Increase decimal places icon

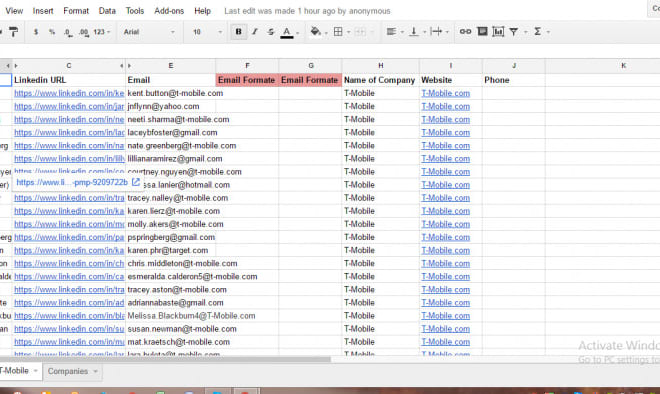84,32
